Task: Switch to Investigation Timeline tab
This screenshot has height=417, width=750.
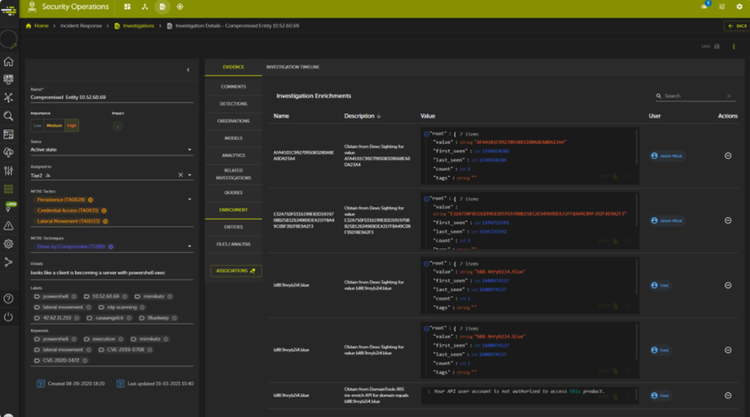Action: [293, 67]
